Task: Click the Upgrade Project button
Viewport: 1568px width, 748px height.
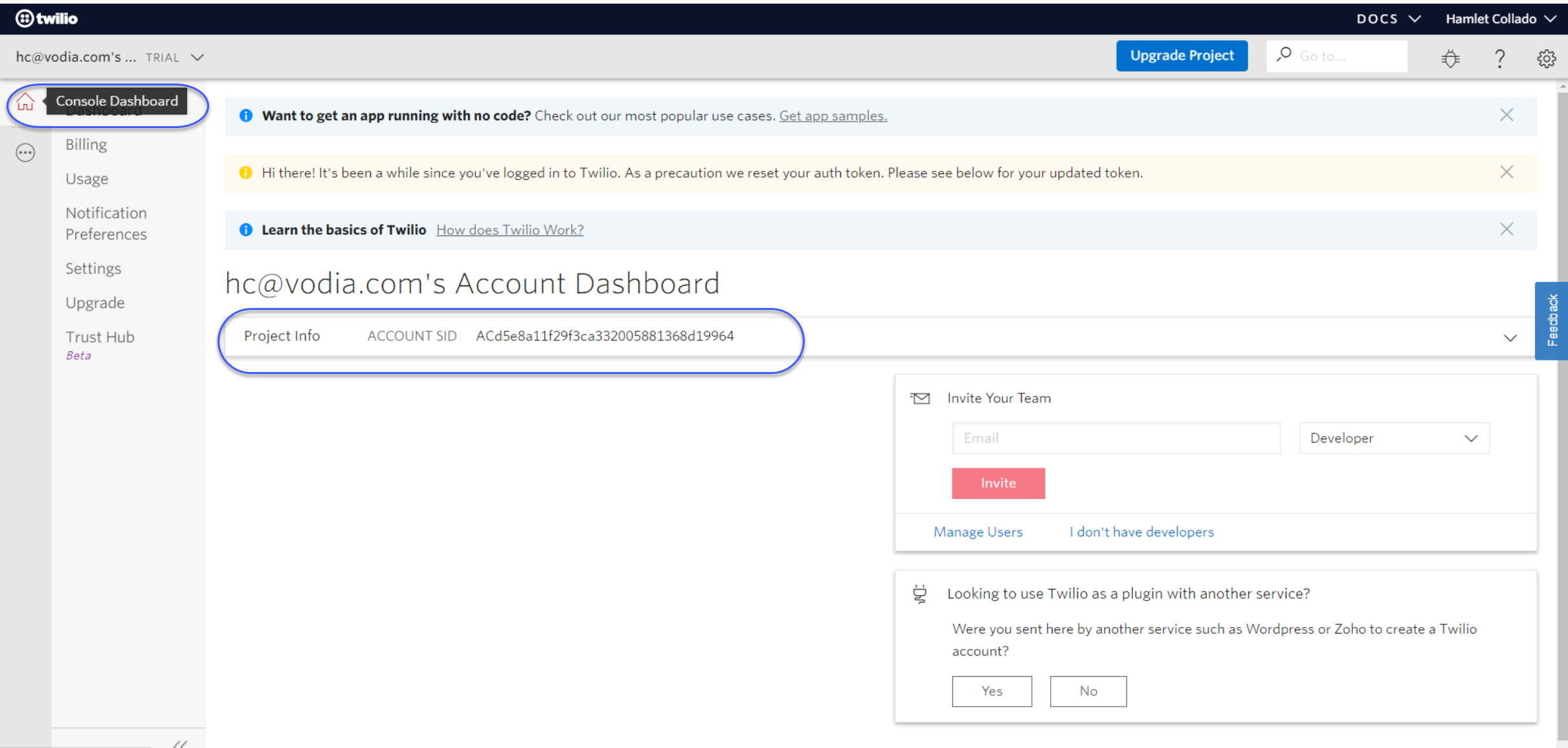Action: (1182, 56)
